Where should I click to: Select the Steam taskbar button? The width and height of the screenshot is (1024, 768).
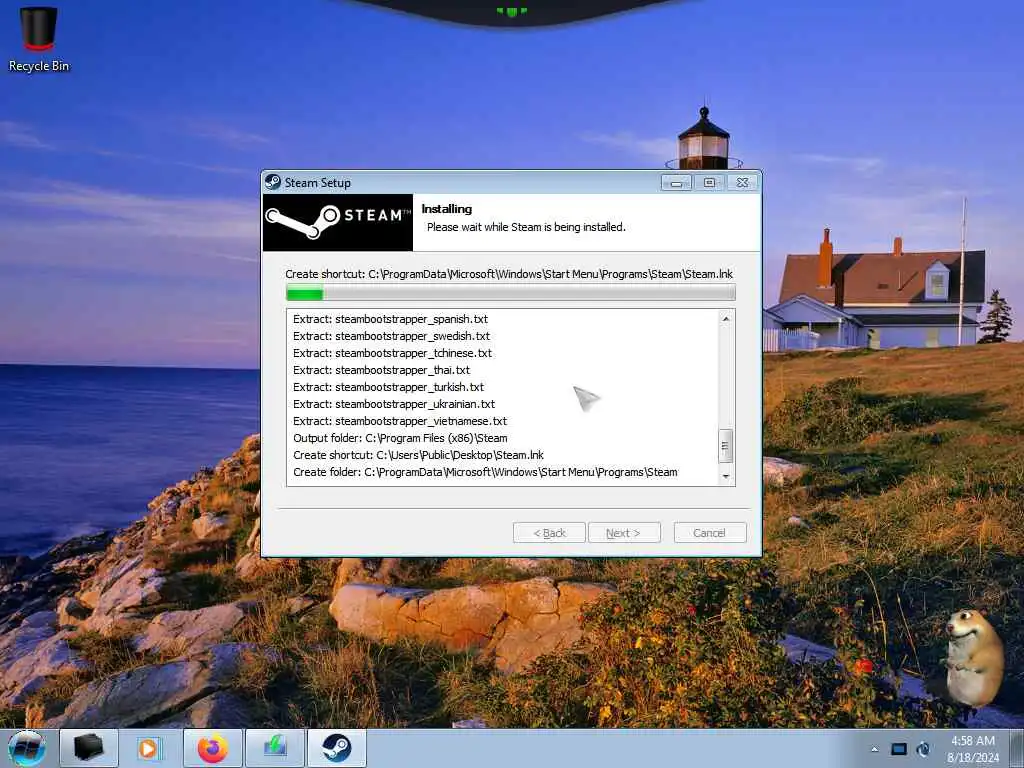[336, 748]
